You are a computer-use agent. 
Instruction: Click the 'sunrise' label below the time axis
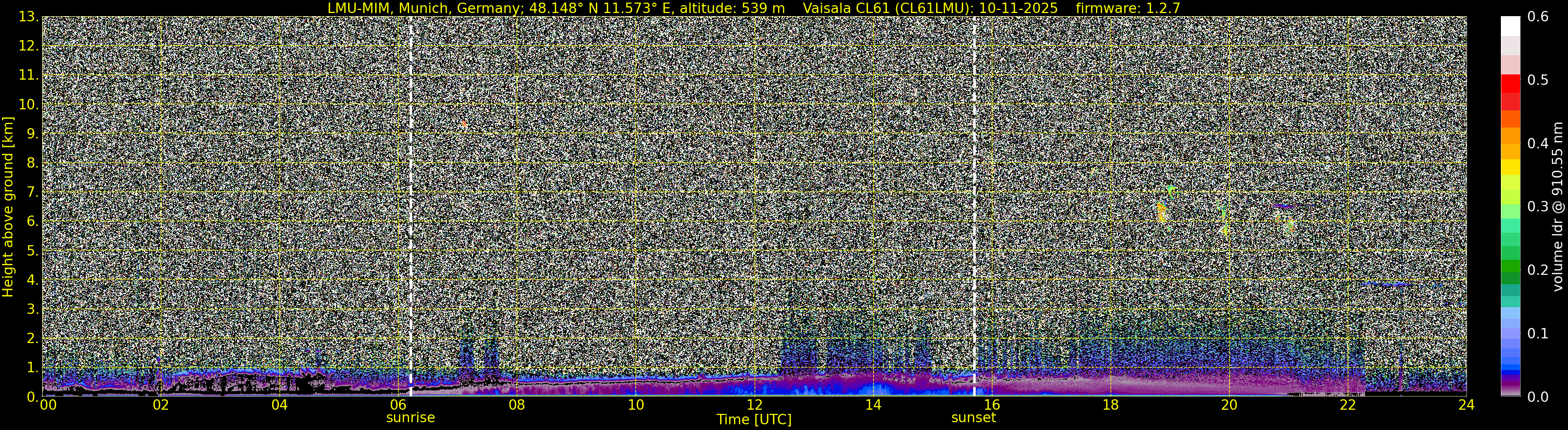[410, 418]
